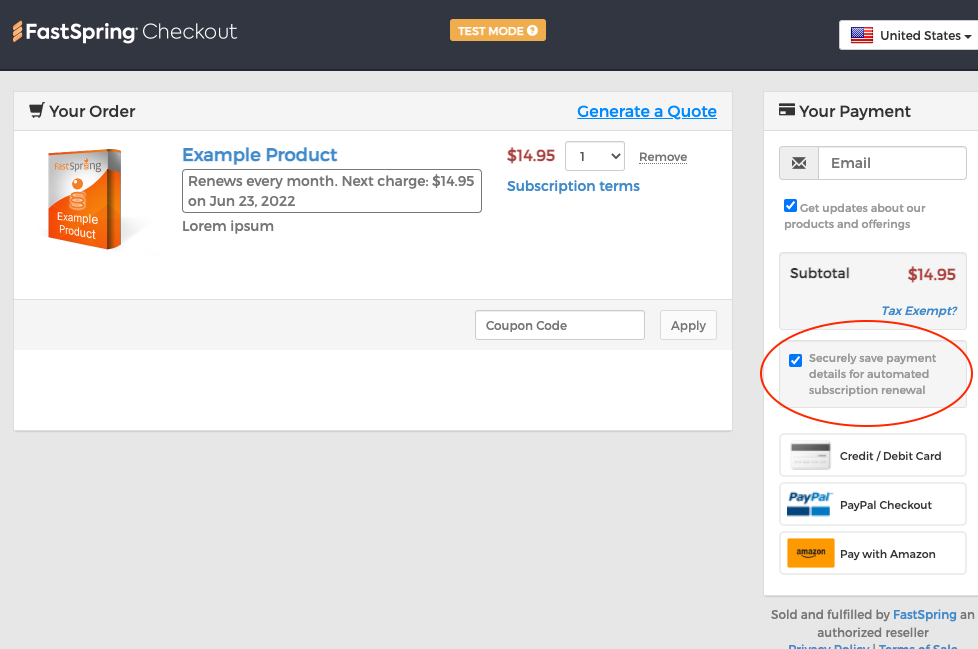The image size is (978, 649).
Task: Remove Example Product from the order
Action: tap(663, 157)
